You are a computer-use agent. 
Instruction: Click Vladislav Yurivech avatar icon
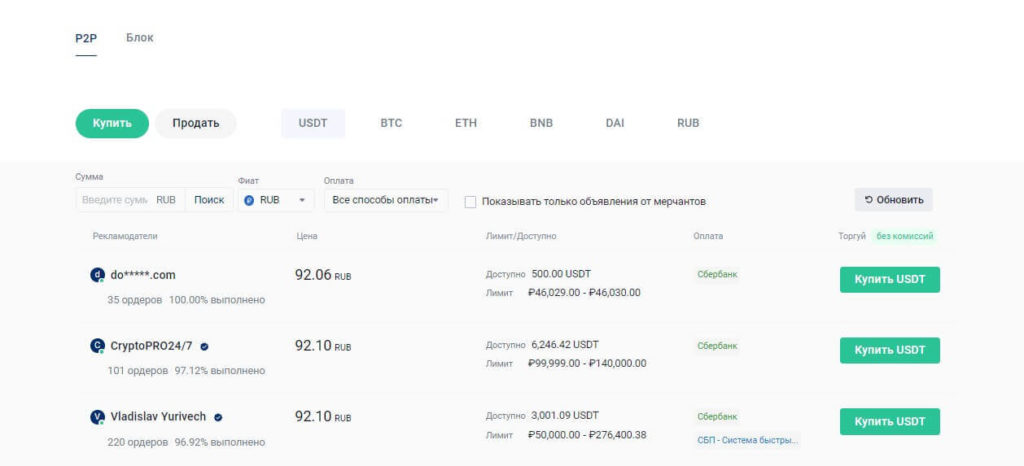tap(97, 417)
